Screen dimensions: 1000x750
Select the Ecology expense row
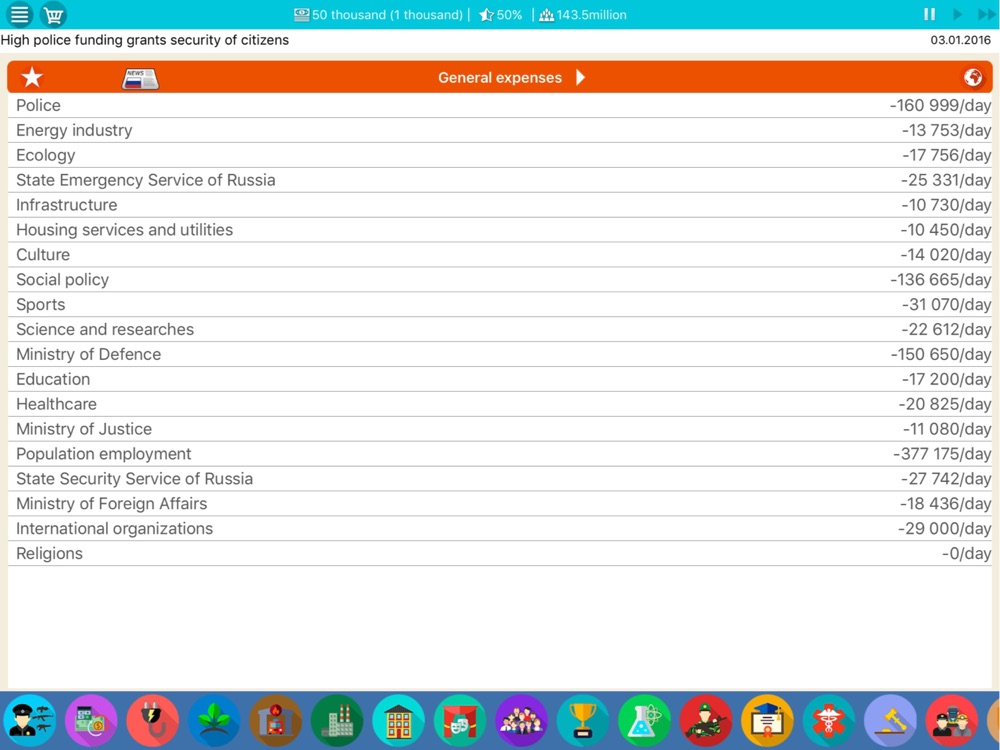point(500,155)
